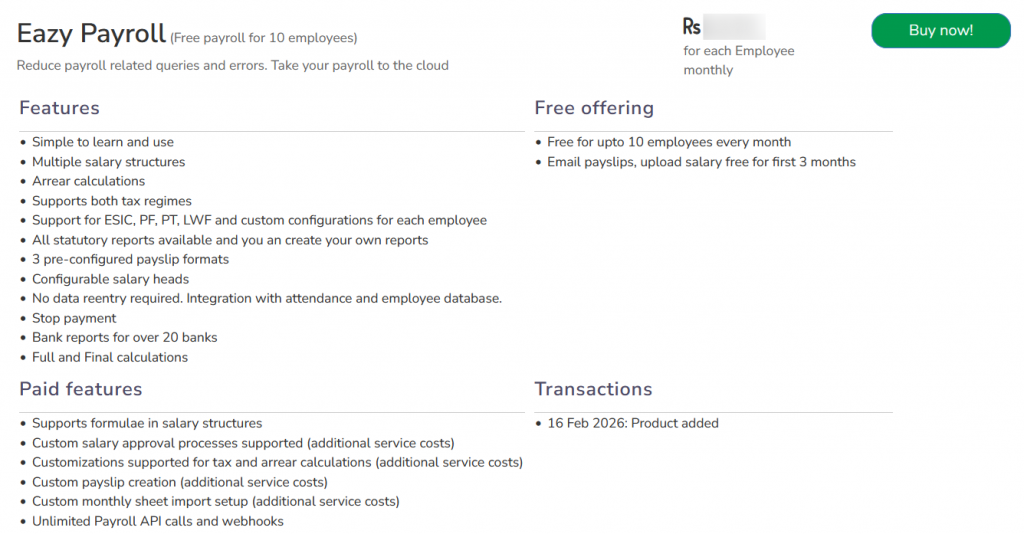Click 'Configurable salary heads' item

[110, 279]
